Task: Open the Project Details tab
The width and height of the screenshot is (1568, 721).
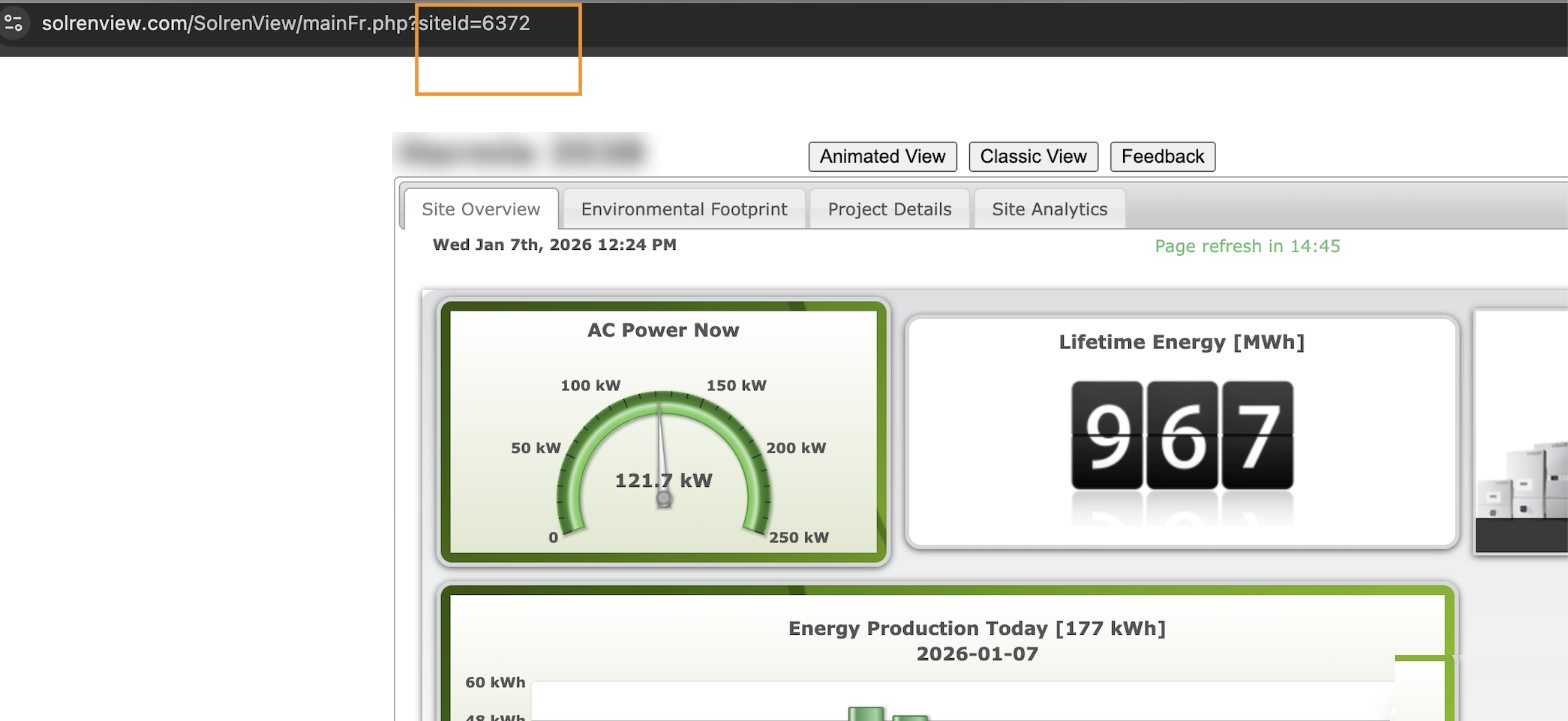Action: click(890, 209)
